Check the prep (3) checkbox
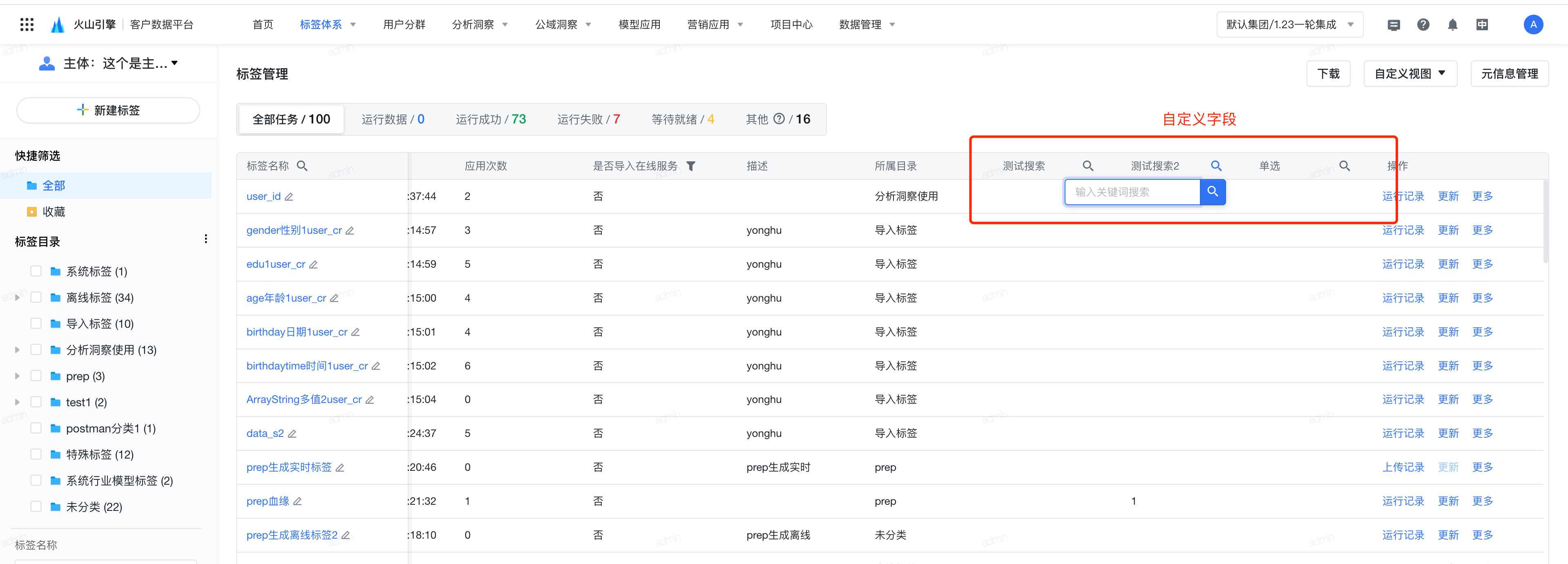 (x=36, y=376)
